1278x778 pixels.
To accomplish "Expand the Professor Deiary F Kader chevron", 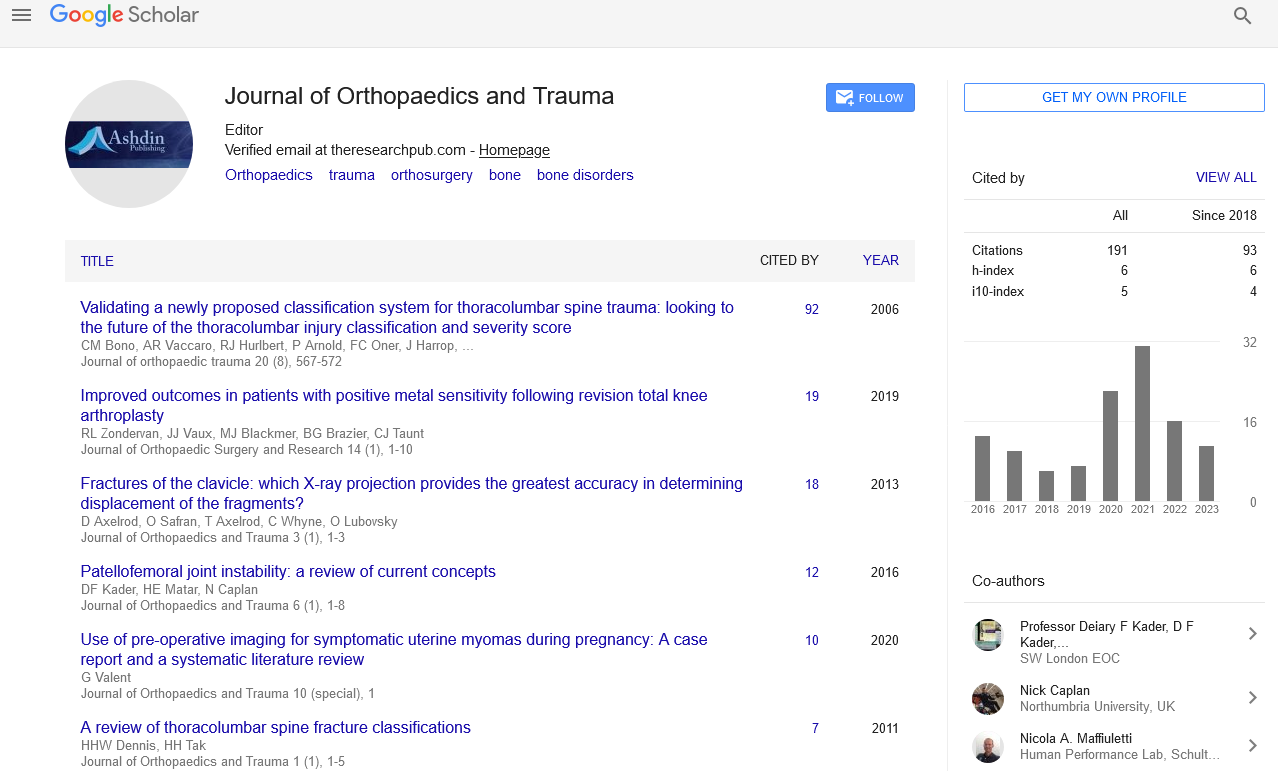I will coord(1252,634).
